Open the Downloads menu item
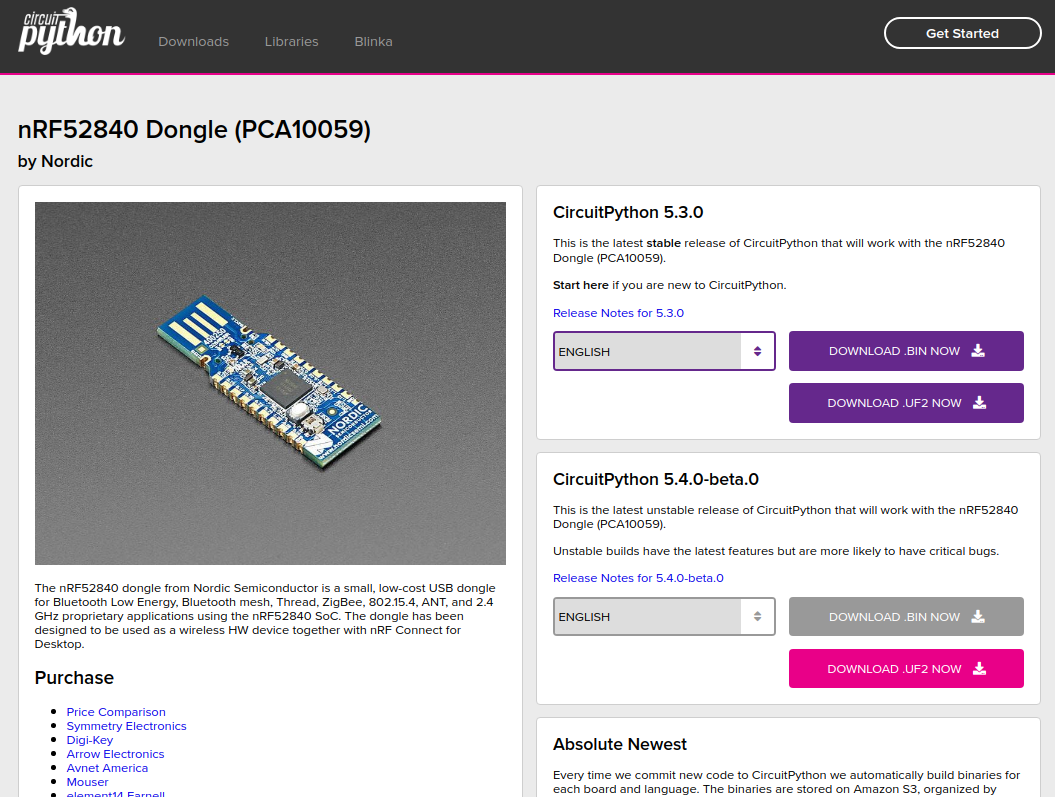Viewport: 1055px width, 797px height. (x=194, y=42)
